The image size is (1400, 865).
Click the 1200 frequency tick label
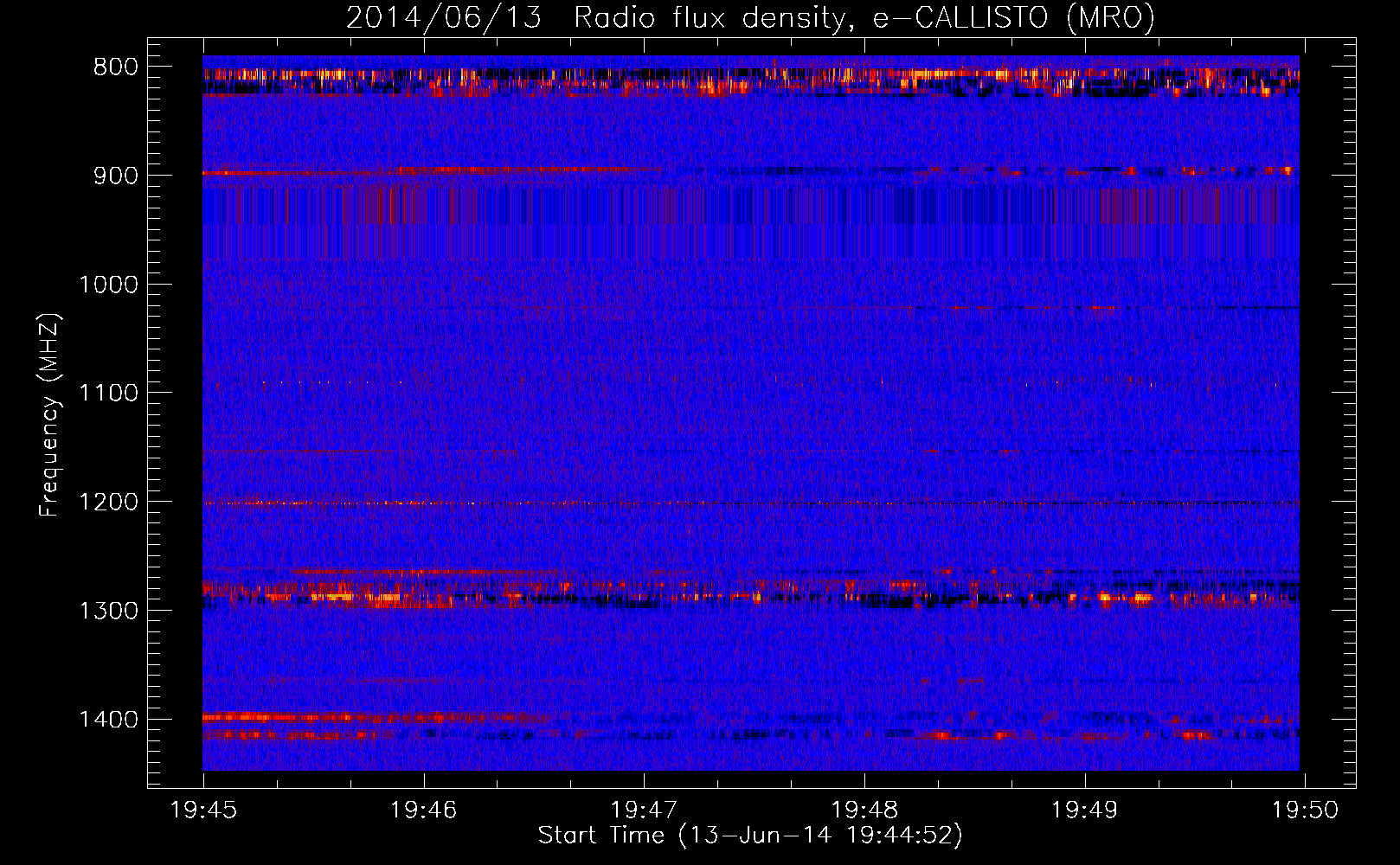108,503
